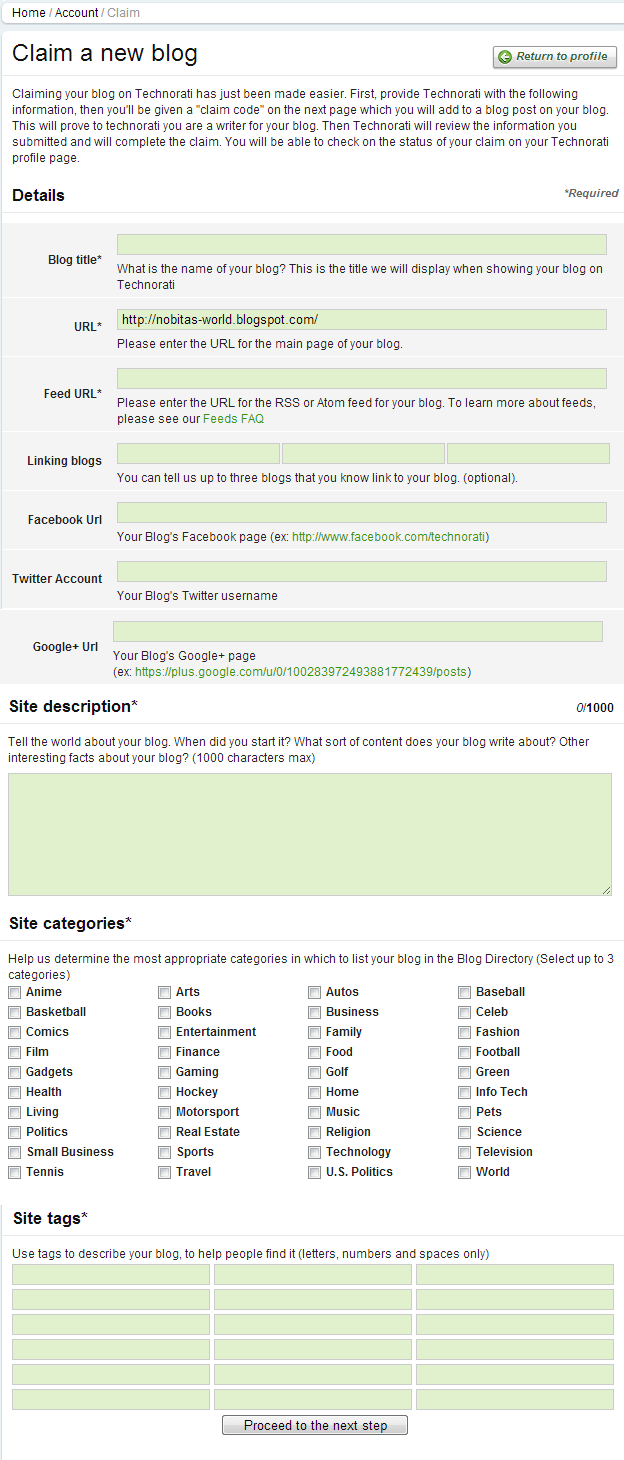Tick the Technology category checkbox
624x1460 pixels.
tap(315, 1152)
